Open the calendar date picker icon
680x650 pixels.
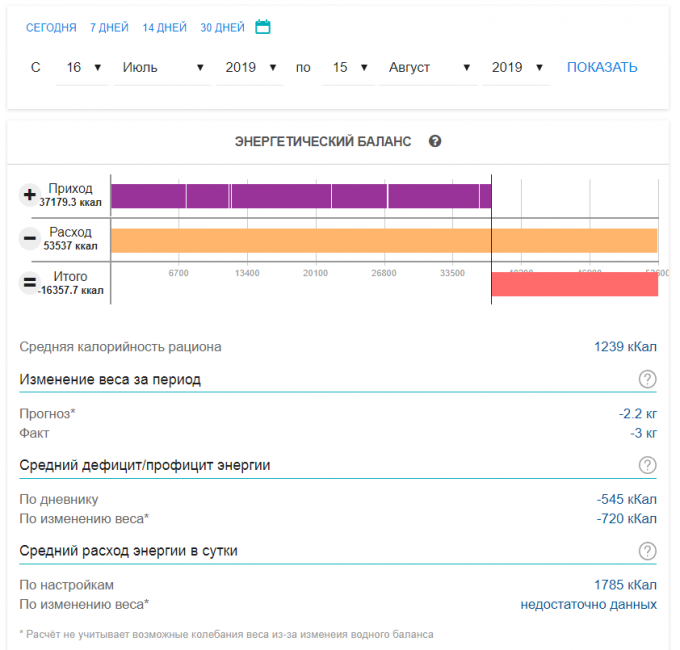(263, 27)
